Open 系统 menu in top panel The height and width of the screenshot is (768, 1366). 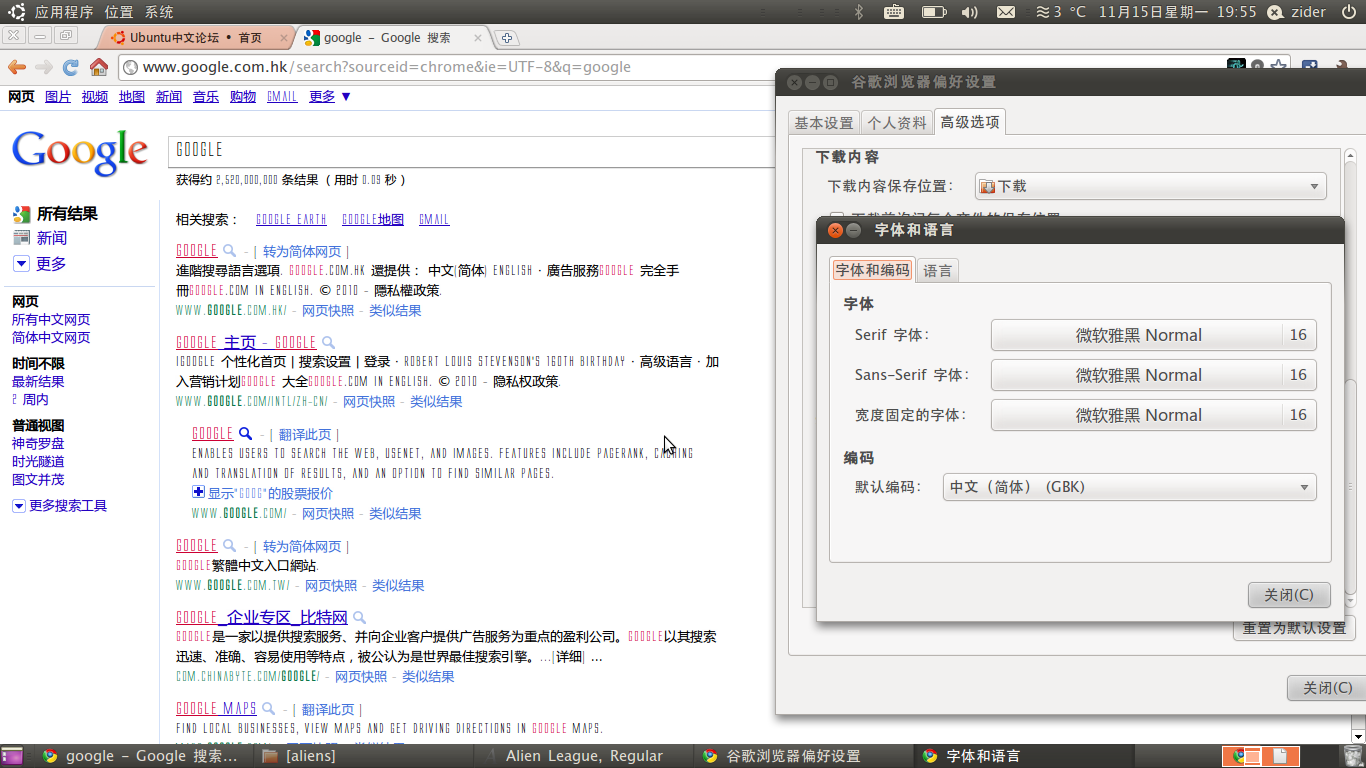(159, 12)
